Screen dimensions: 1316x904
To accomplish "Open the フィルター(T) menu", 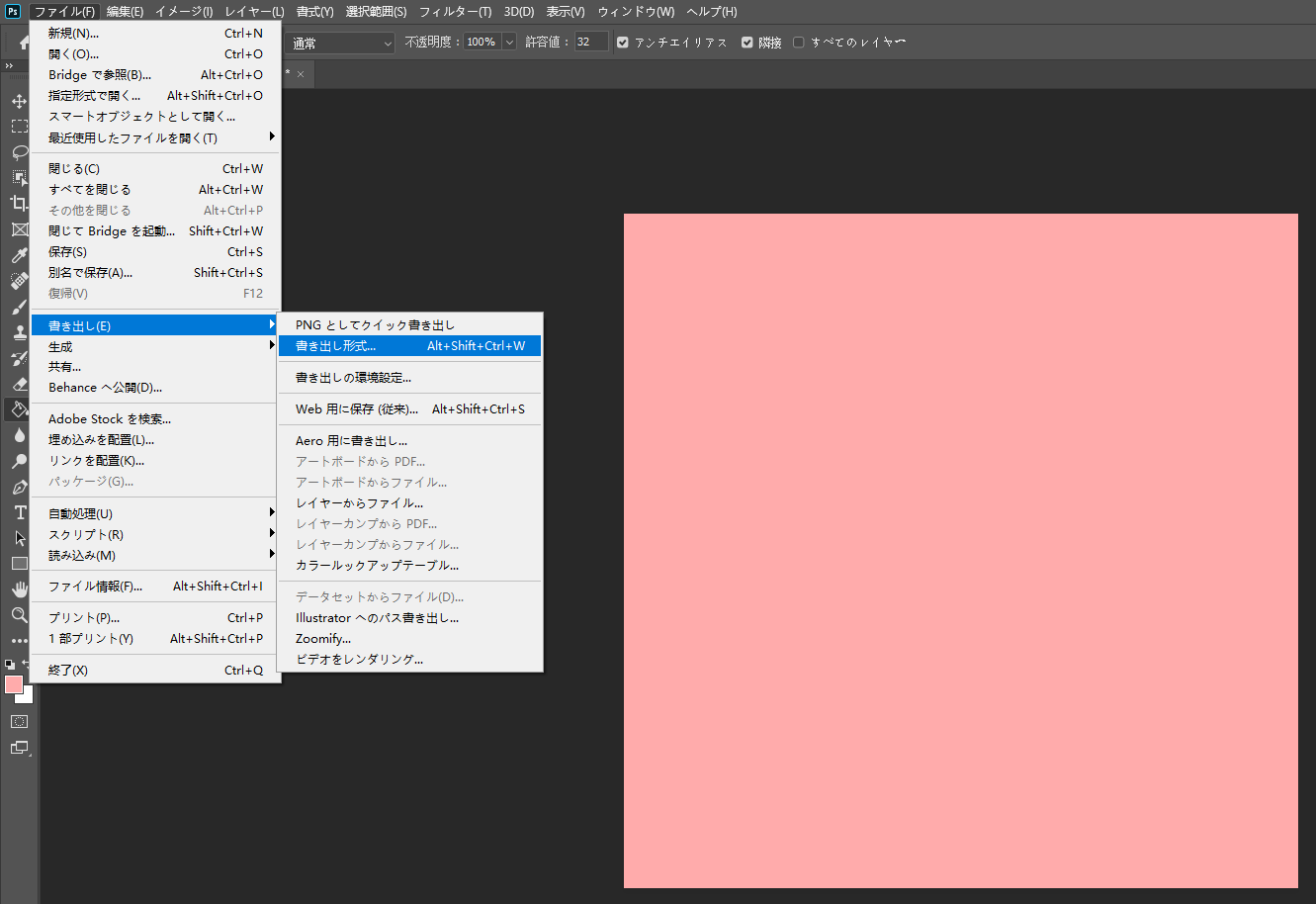I will coord(455,12).
